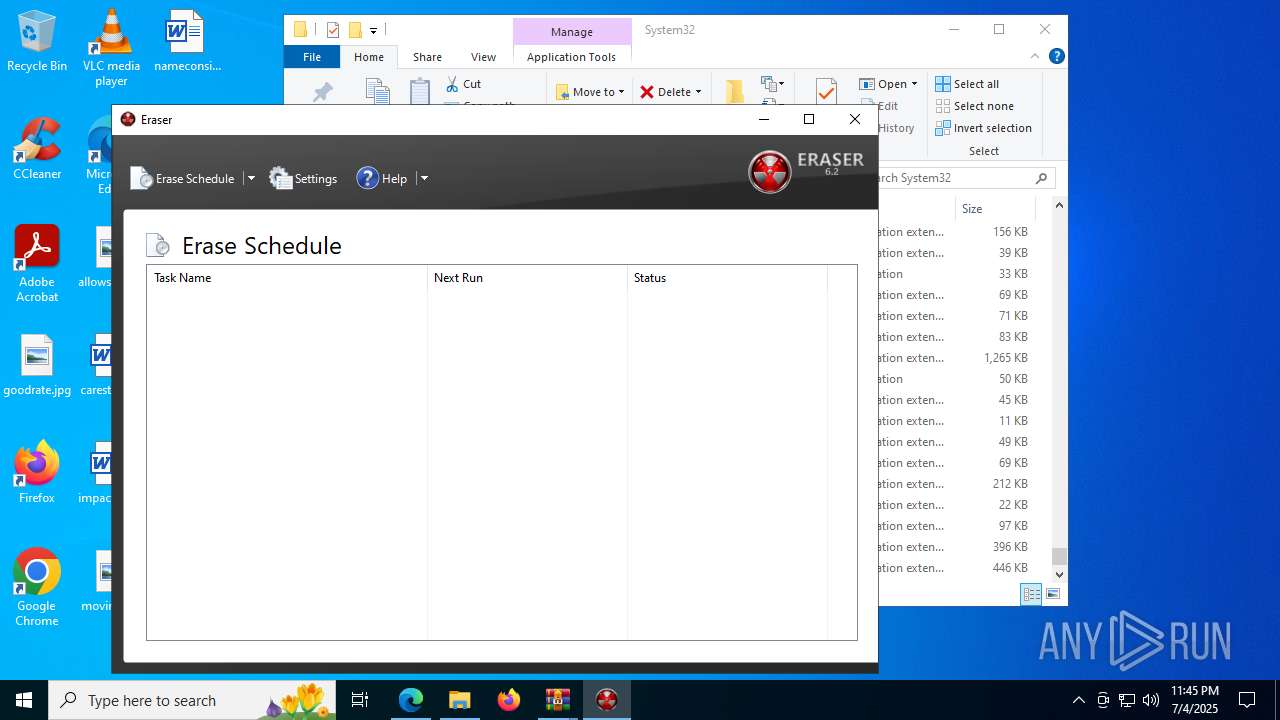Click the taskbar search box
The width and height of the screenshot is (1280, 720).
coord(193,700)
